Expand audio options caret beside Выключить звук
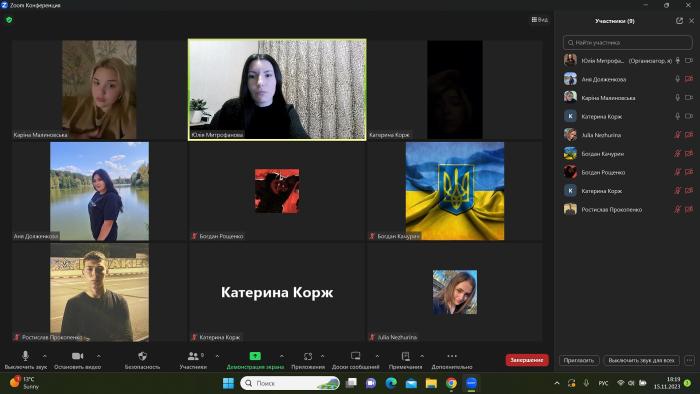 [45, 356]
